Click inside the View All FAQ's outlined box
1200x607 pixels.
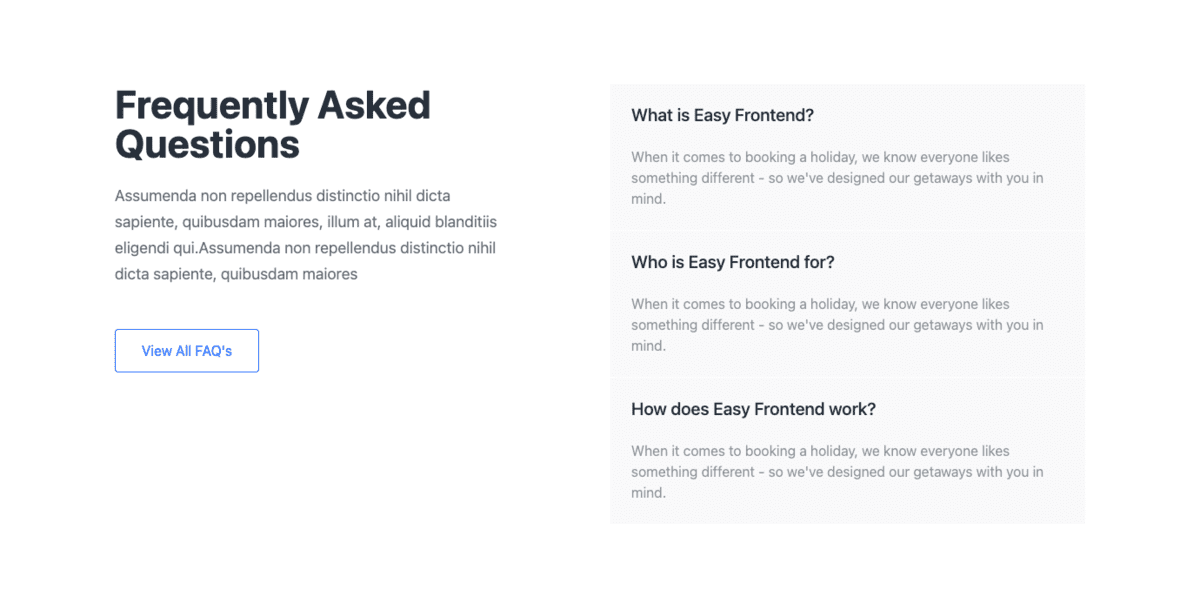(186, 350)
